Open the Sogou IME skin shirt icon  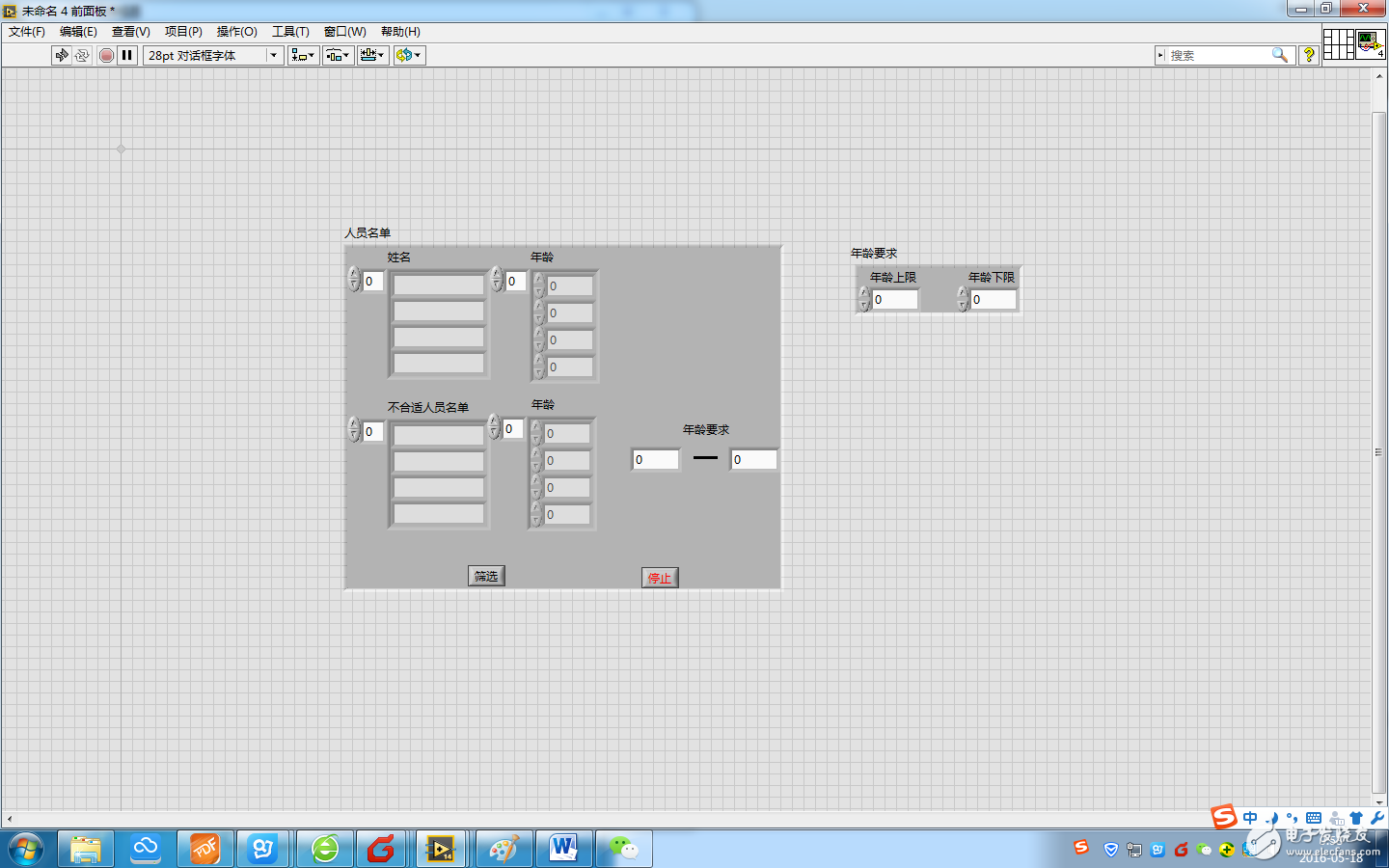click(1356, 818)
